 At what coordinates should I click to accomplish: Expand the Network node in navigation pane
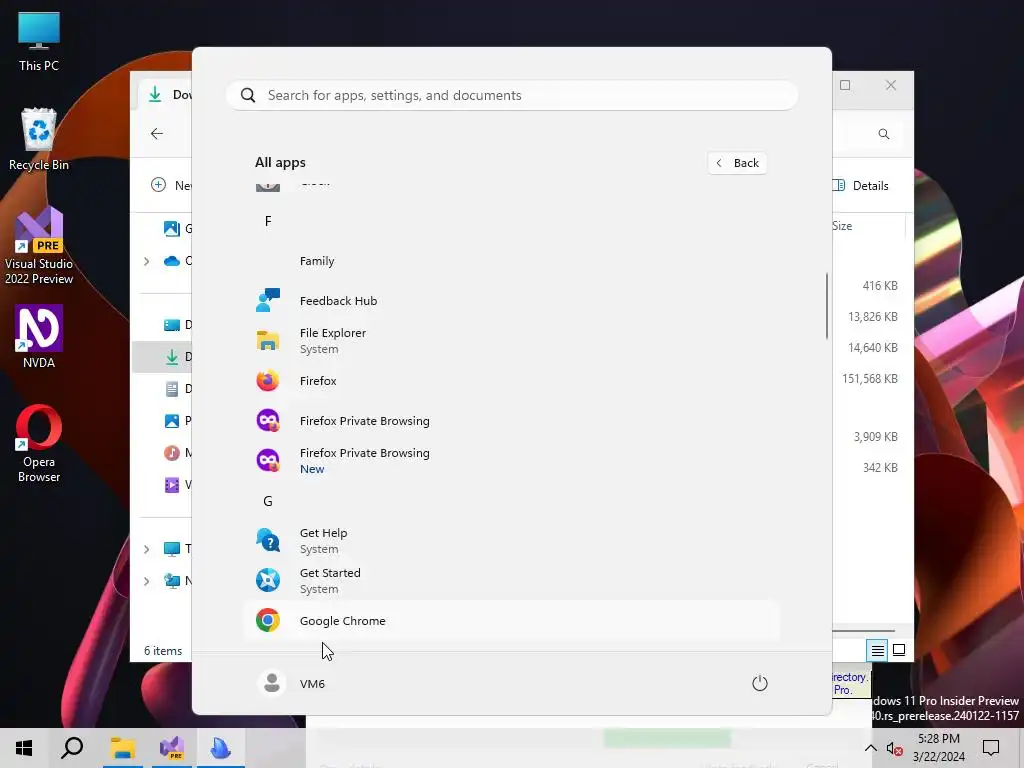pyautogui.click(x=146, y=581)
